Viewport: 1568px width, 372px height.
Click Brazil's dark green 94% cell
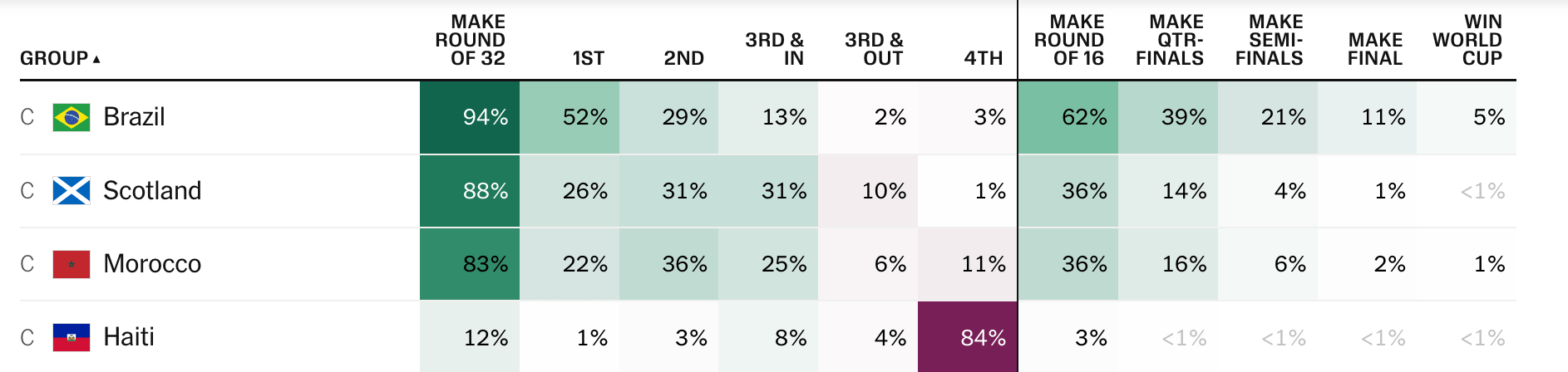(470, 117)
